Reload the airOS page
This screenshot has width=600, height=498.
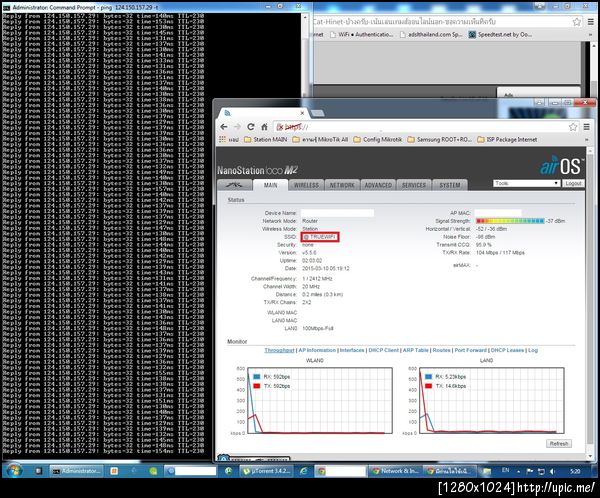pos(251,127)
